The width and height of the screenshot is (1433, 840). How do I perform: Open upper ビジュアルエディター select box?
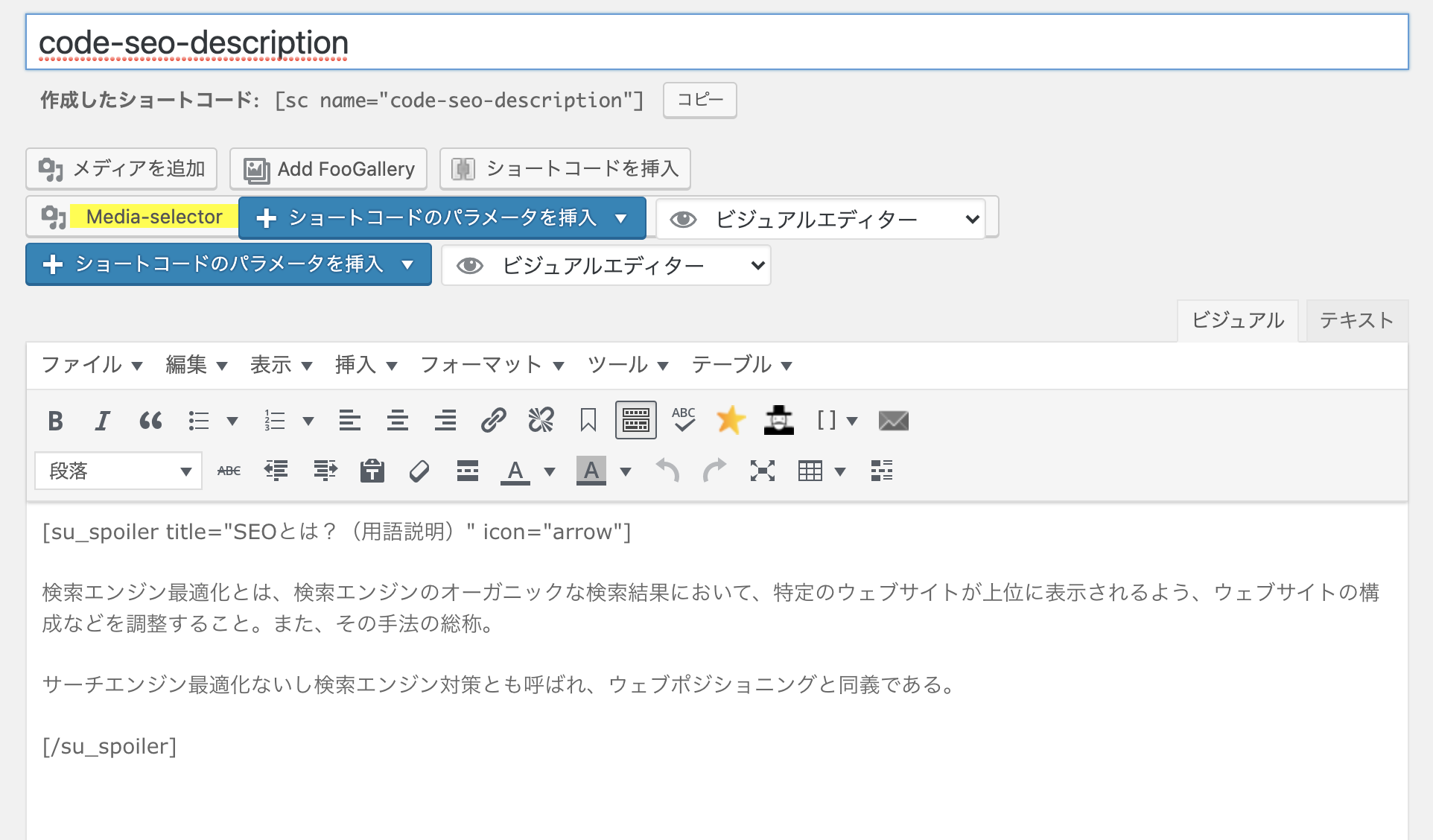pos(821,219)
